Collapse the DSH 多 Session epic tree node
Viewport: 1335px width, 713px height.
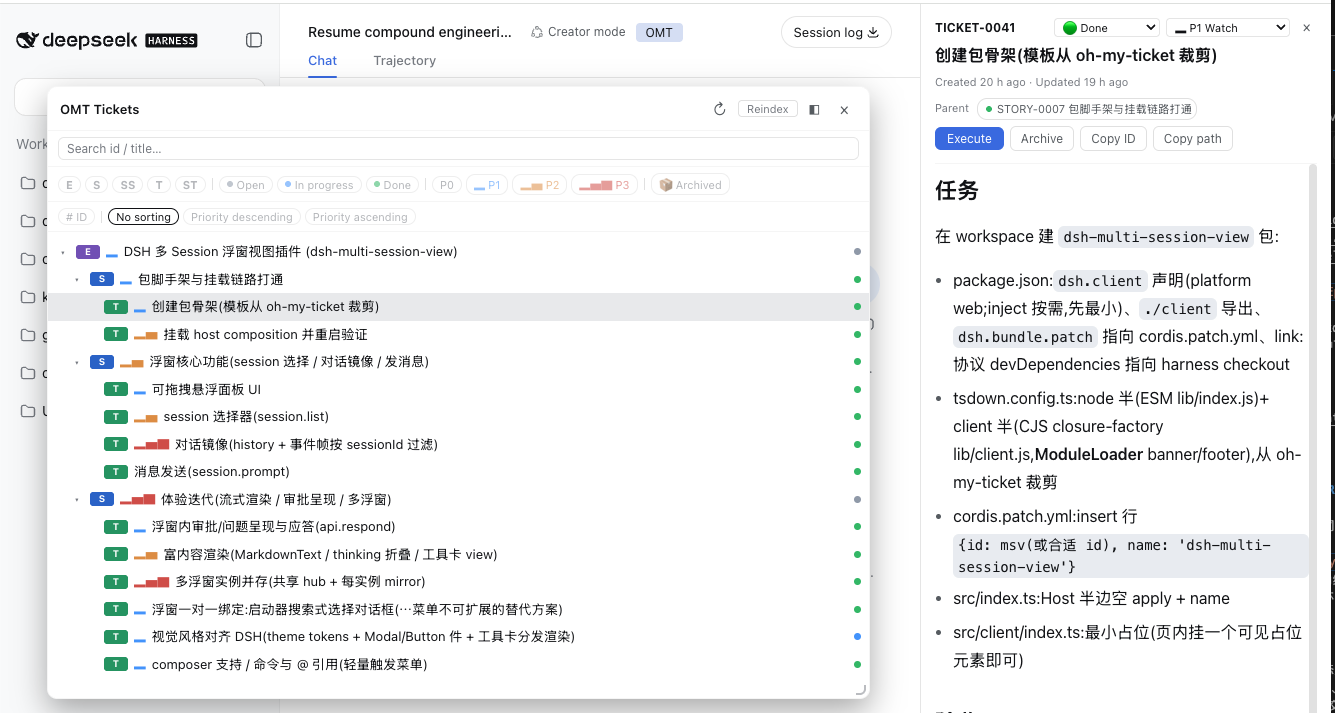pyautogui.click(x=63, y=252)
